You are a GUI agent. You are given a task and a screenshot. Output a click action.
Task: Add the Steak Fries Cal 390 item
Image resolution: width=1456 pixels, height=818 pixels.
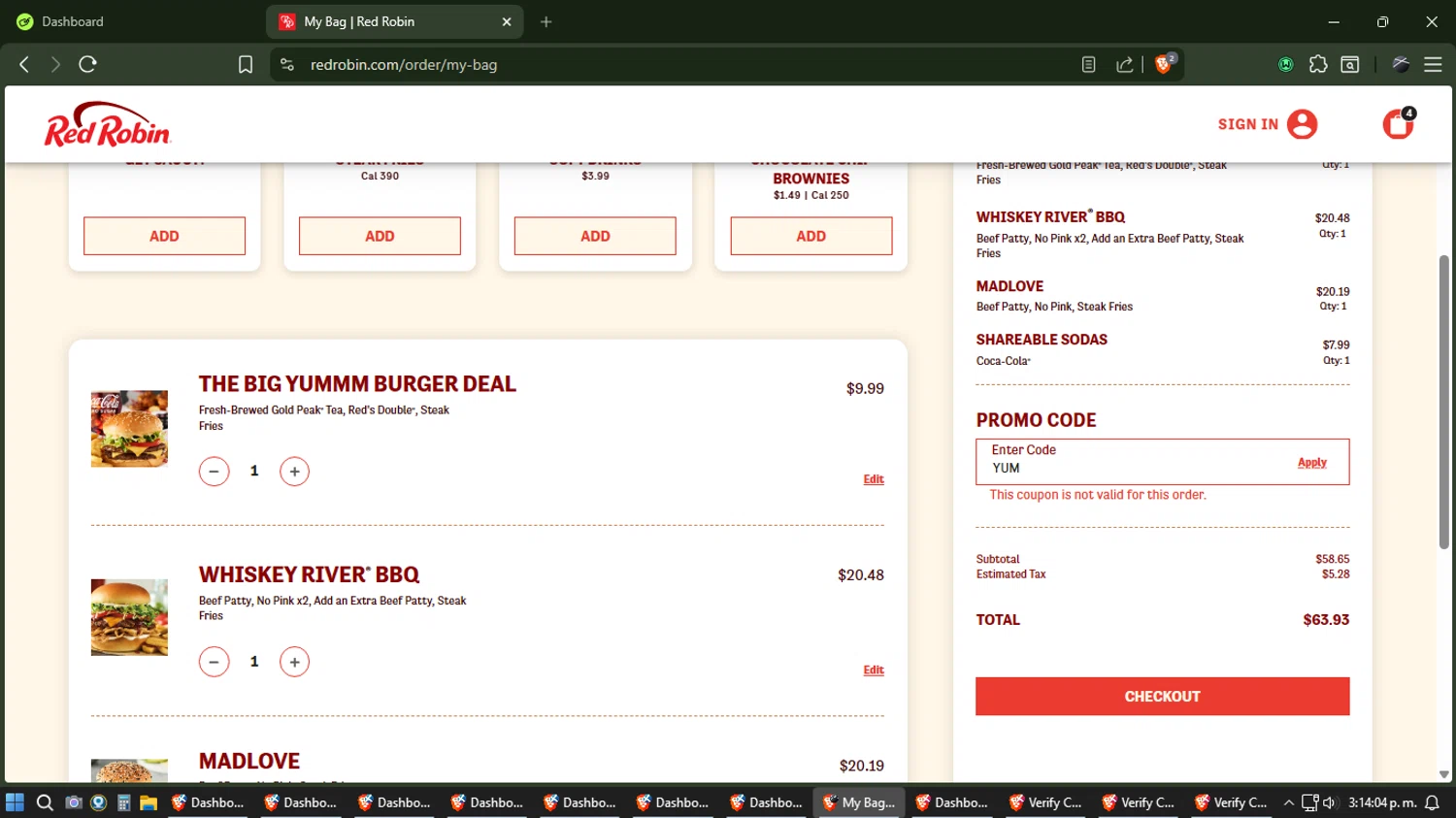(x=380, y=236)
